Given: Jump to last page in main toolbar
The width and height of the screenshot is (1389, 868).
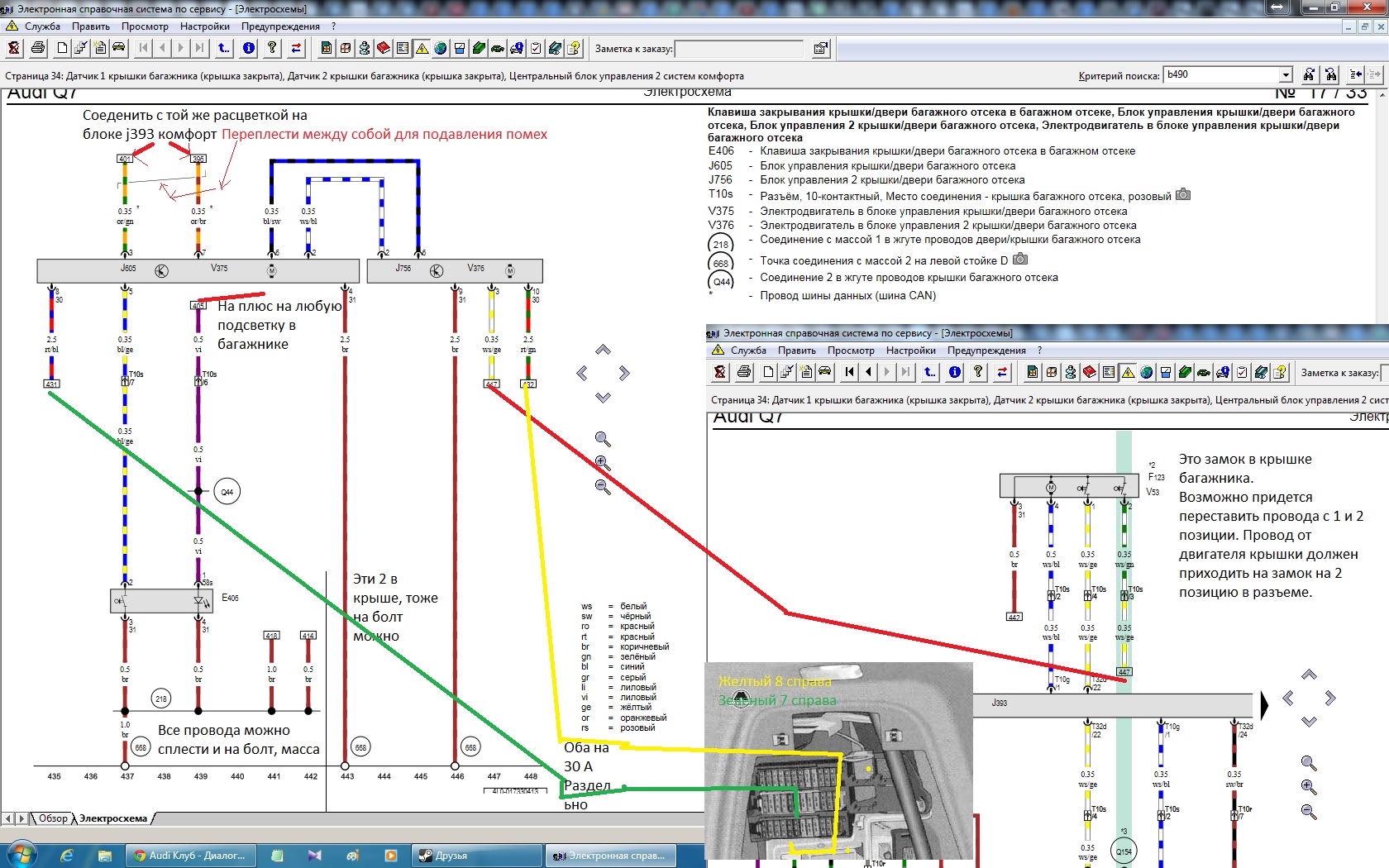Looking at the screenshot, I should [199, 48].
